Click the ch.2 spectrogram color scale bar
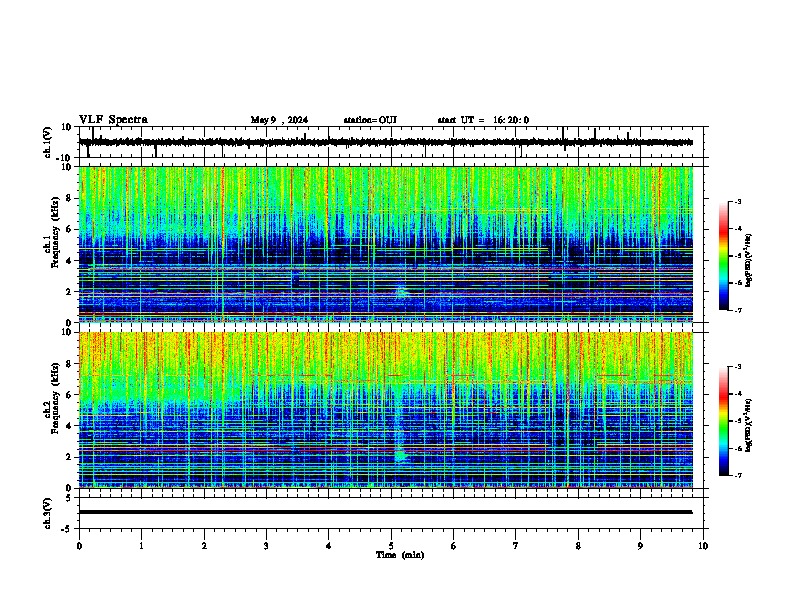This screenshot has height=612, width=792. 724,421
